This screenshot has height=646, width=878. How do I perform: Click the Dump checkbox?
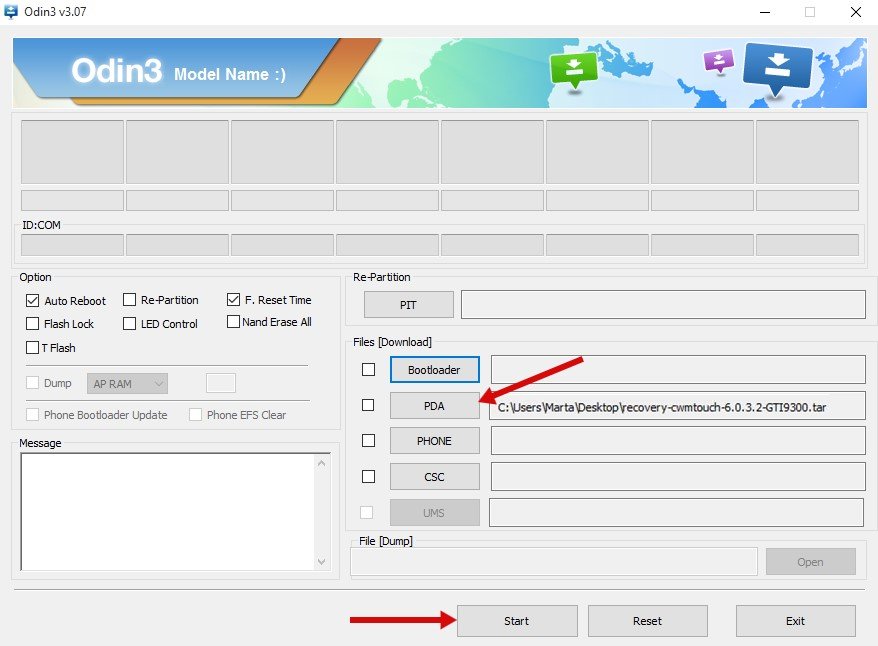point(32,382)
